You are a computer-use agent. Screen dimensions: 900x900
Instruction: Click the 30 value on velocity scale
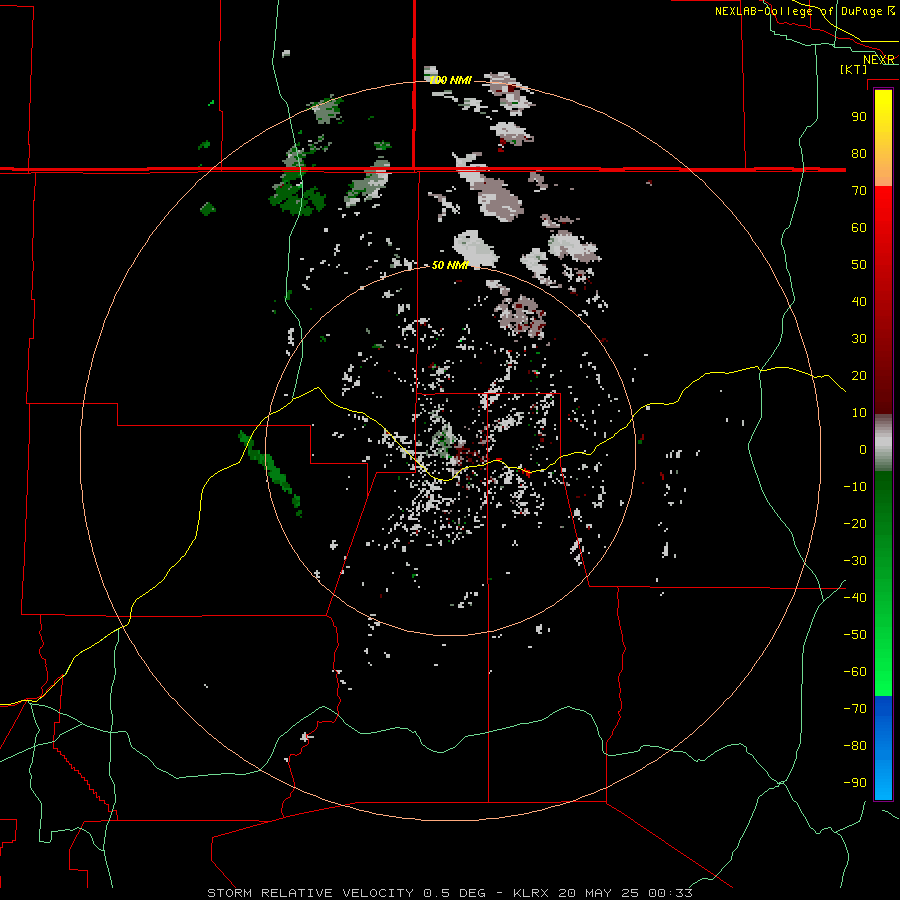pyautogui.click(x=859, y=339)
